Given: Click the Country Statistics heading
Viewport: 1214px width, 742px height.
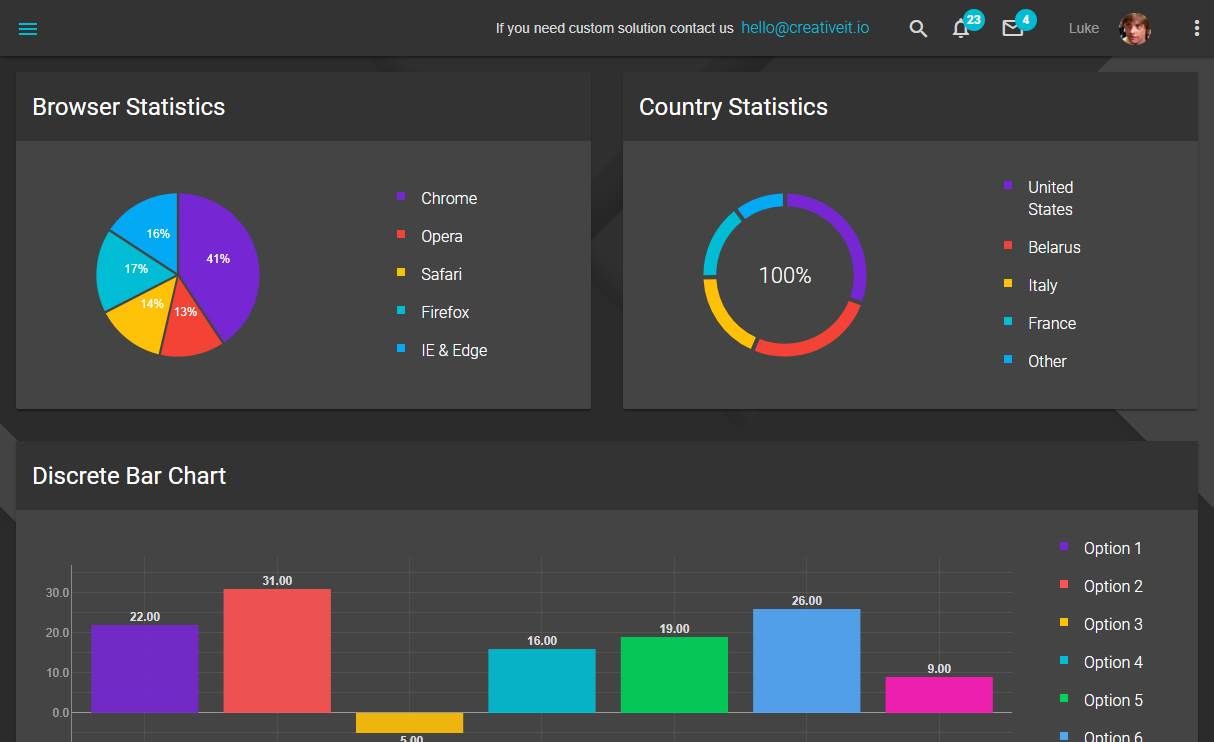Looking at the screenshot, I should pyautogui.click(x=734, y=107).
